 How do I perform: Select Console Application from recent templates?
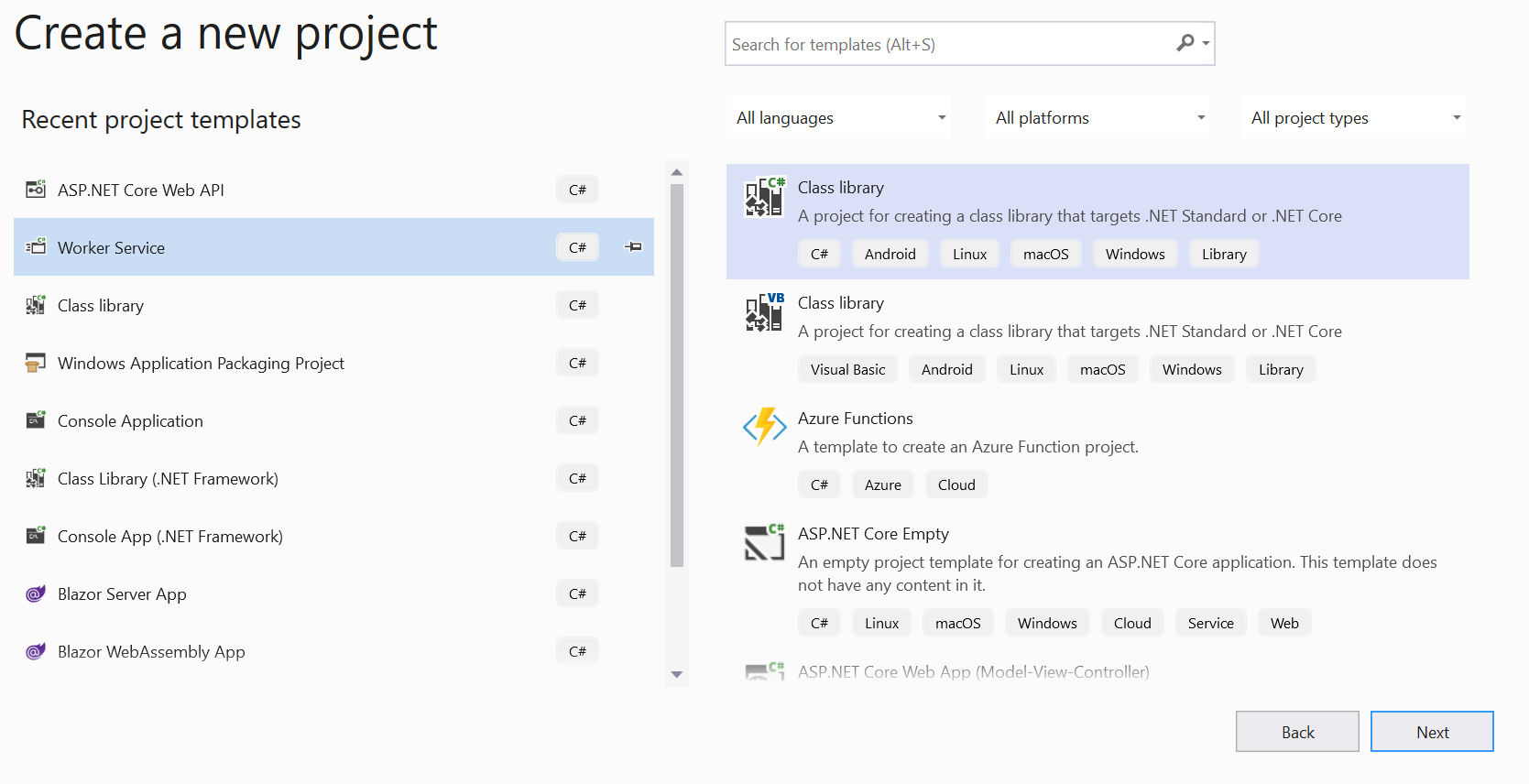(130, 421)
